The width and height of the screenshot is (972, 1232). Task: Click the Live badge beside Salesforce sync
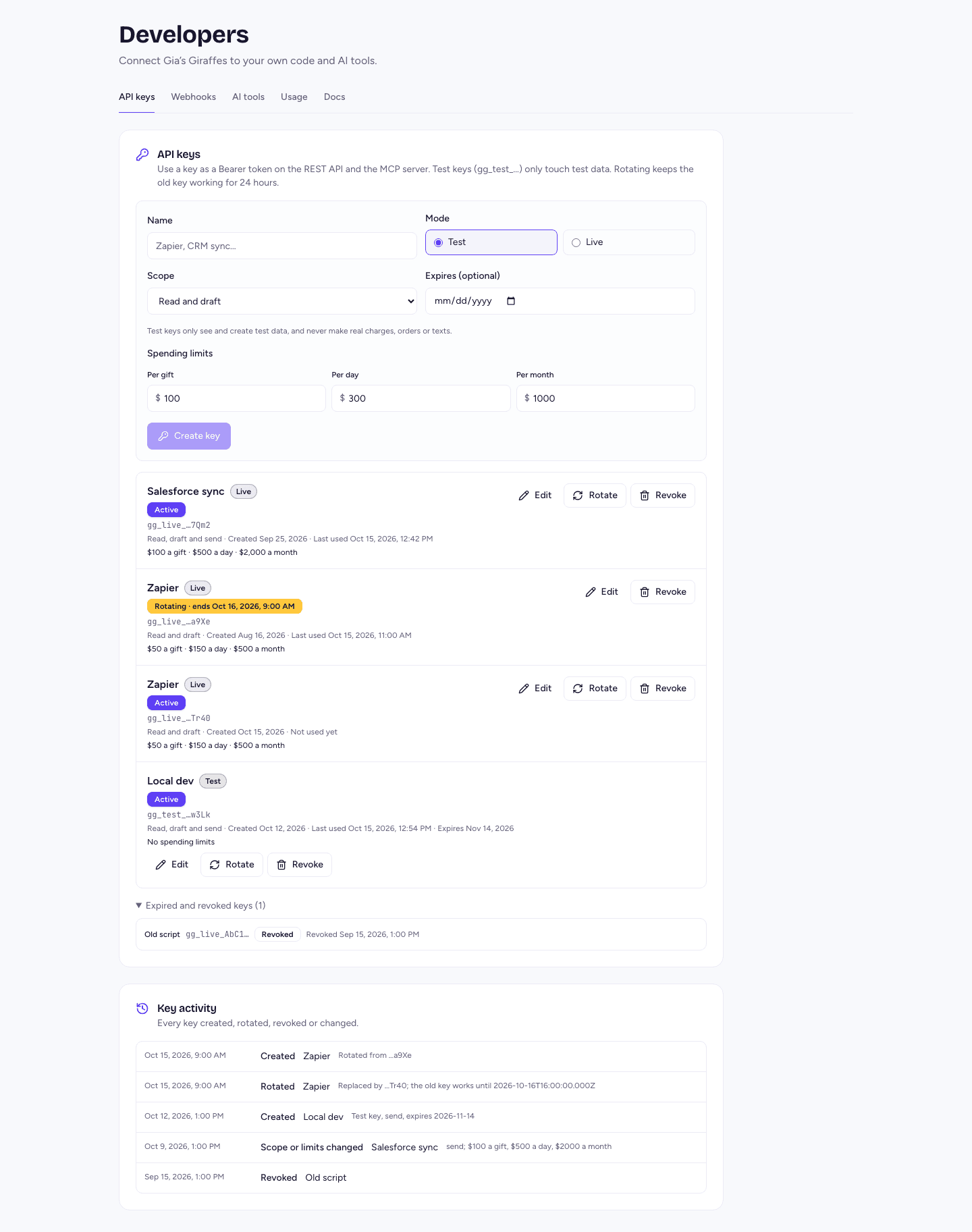(244, 491)
